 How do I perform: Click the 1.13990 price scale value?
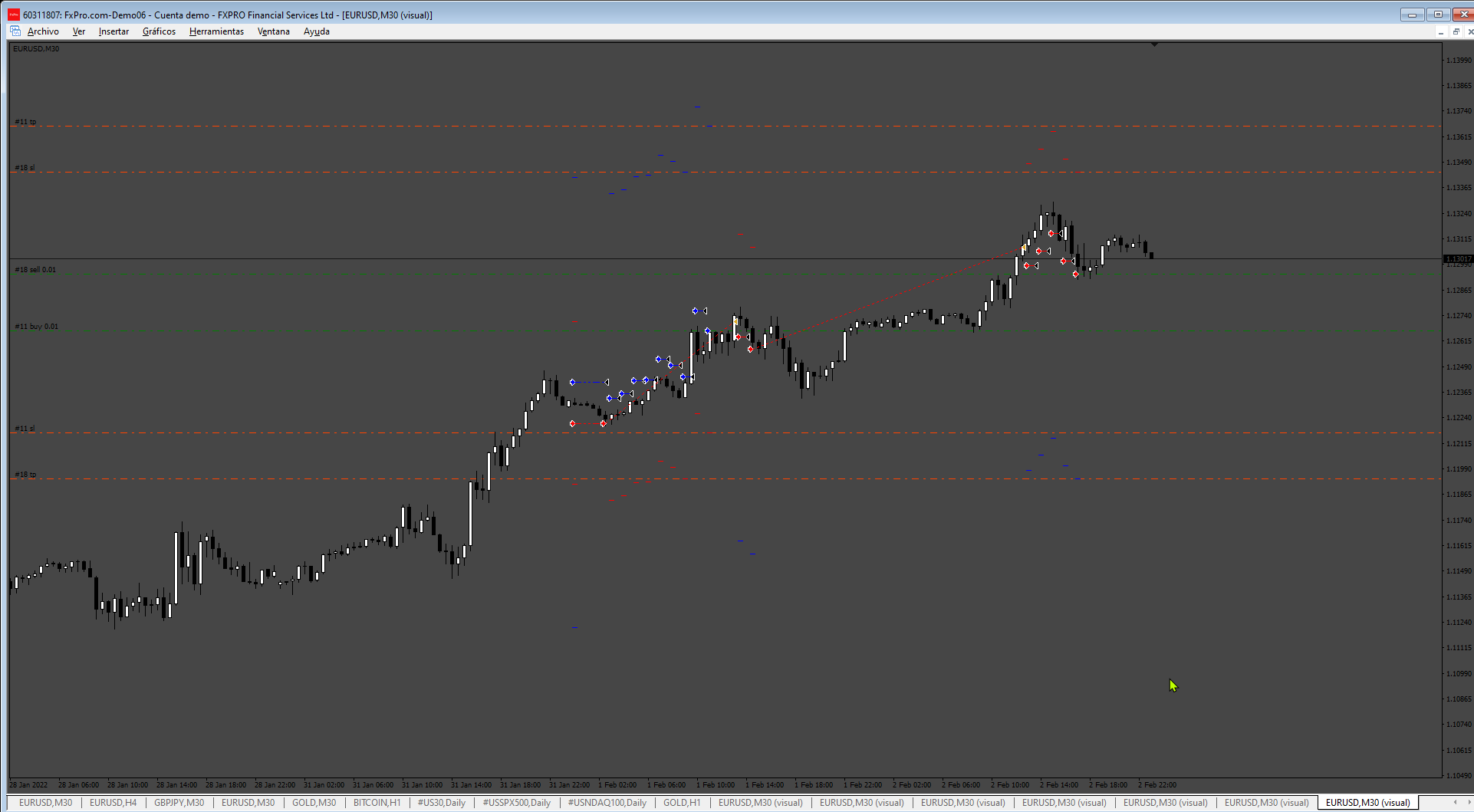click(x=1459, y=60)
